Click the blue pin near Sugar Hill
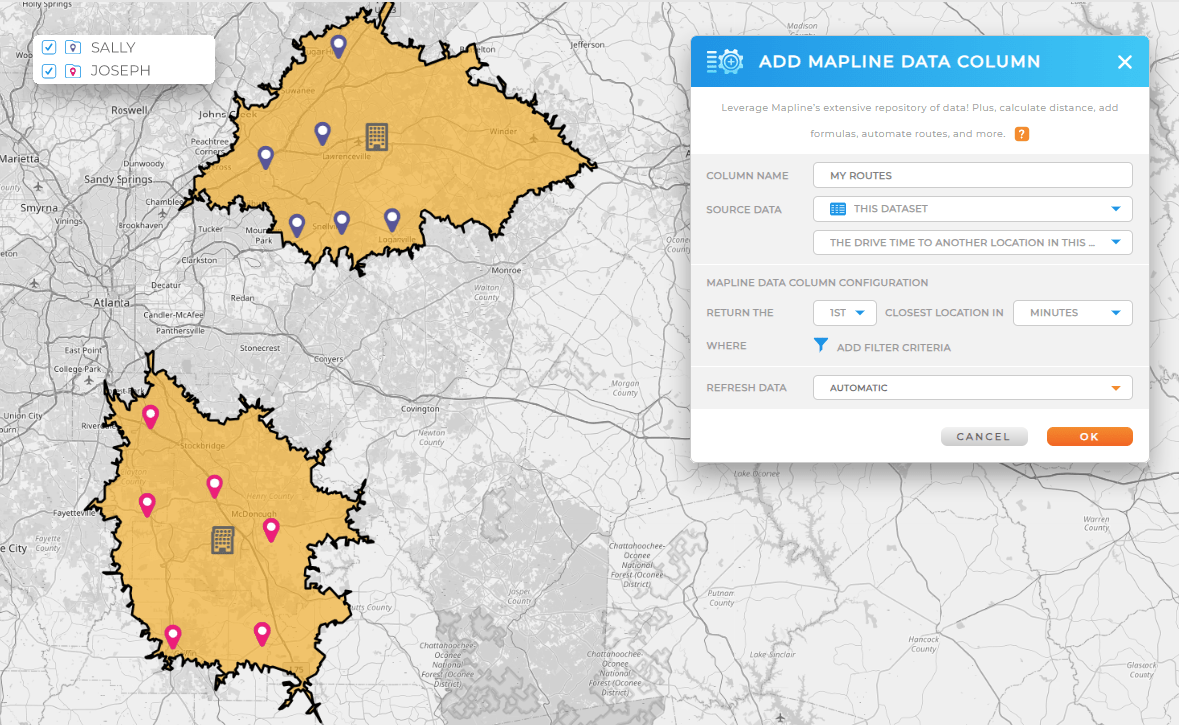1179x725 pixels. (338, 46)
